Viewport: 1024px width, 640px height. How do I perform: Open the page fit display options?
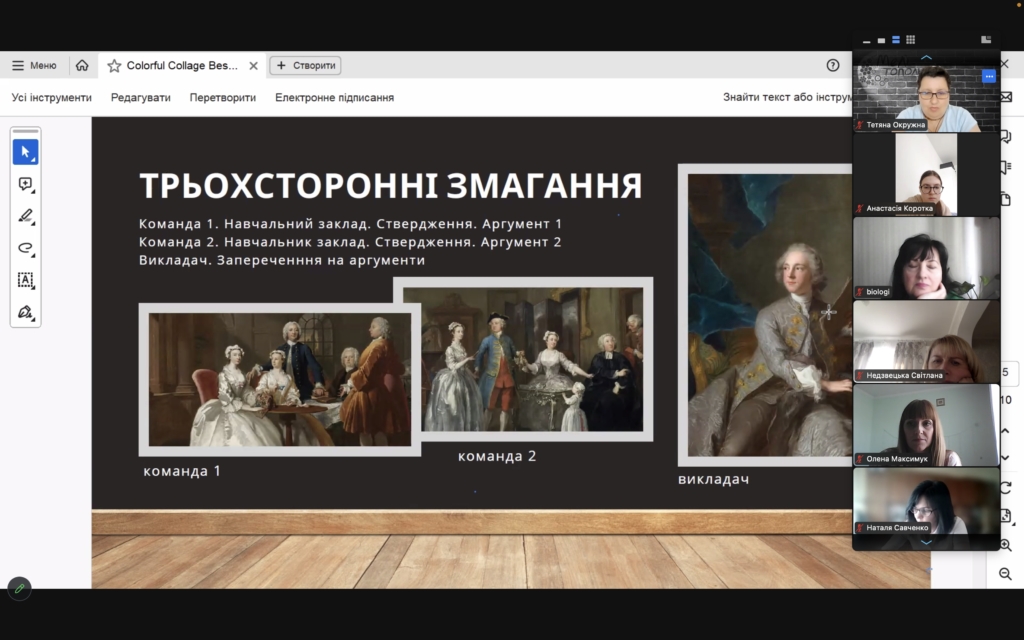[1006, 517]
